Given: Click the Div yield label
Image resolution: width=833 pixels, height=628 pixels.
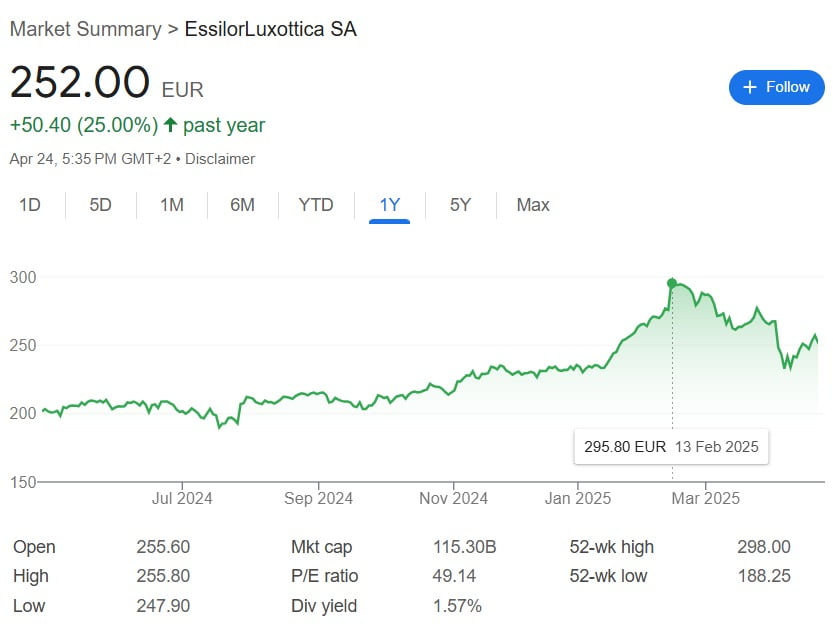Looking at the screenshot, I should tap(324, 606).
